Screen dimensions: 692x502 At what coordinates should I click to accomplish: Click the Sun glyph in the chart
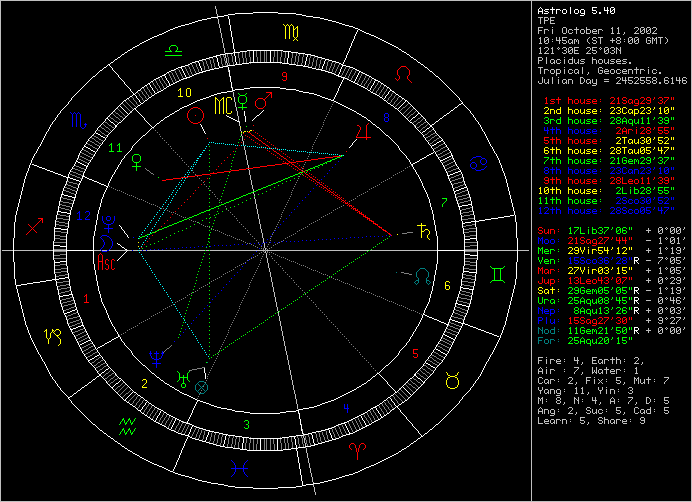(x=194, y=117)
